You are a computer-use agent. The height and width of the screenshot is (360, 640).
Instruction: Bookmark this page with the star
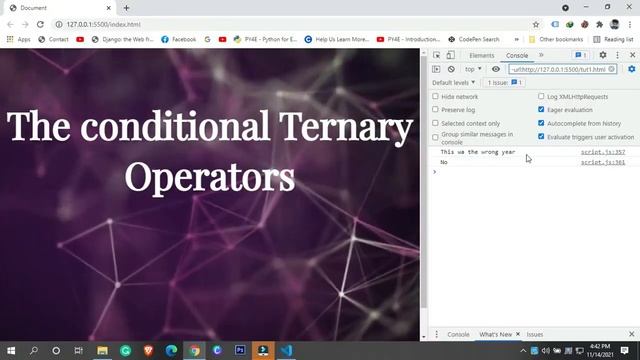(536, 24)
